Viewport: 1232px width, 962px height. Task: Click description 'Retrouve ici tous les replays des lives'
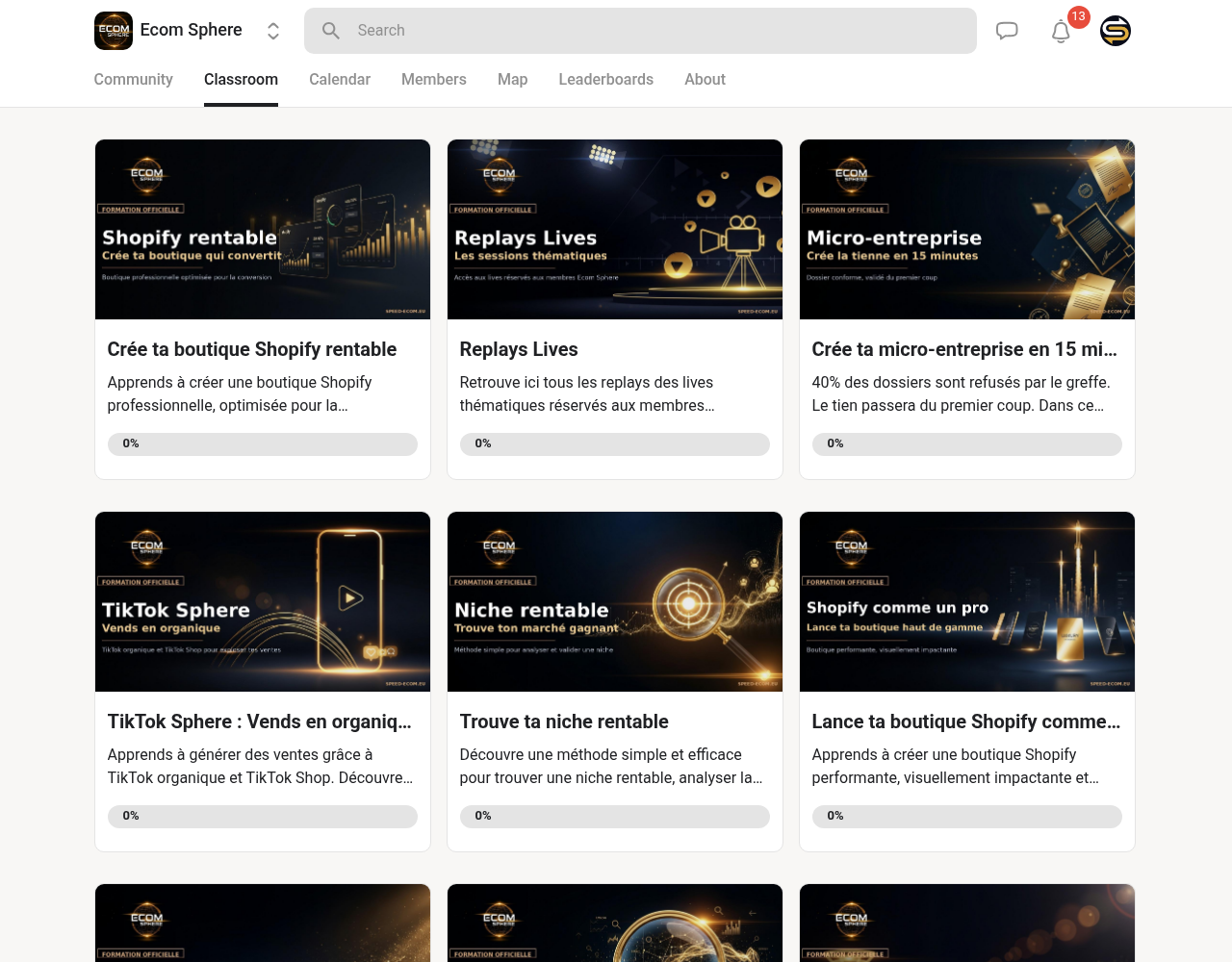[x=587, y=393]
